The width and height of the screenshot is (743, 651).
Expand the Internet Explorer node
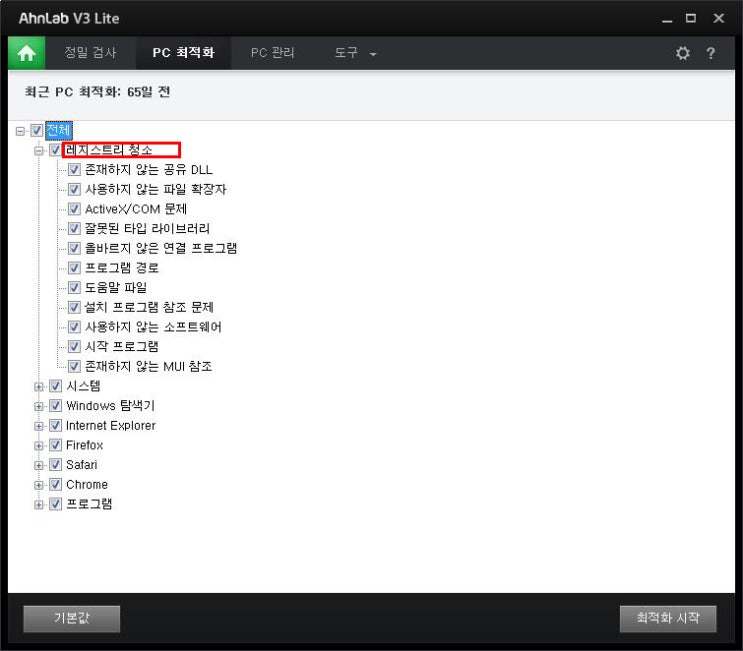tap(39, 426)
